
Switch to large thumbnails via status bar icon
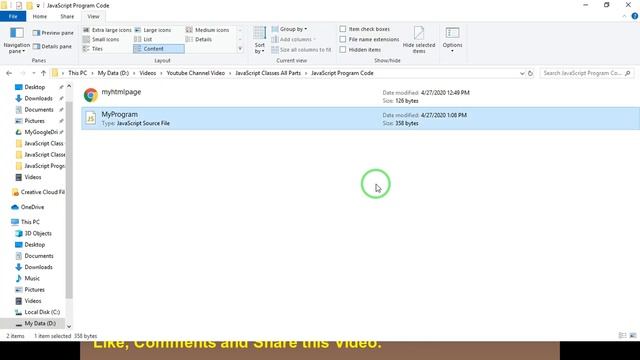[633, 336]
